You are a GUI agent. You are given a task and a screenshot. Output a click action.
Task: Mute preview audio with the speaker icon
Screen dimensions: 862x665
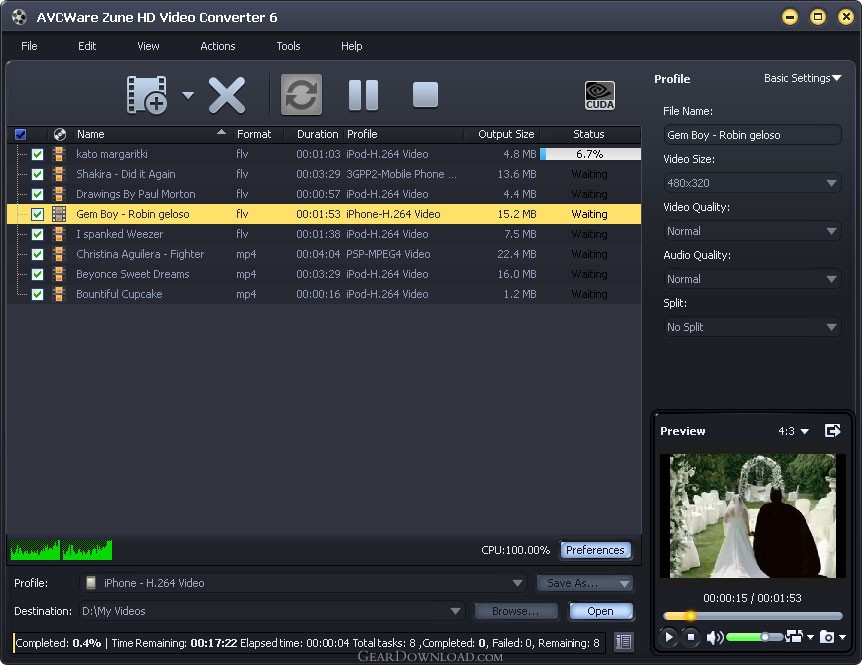[714, 638]
